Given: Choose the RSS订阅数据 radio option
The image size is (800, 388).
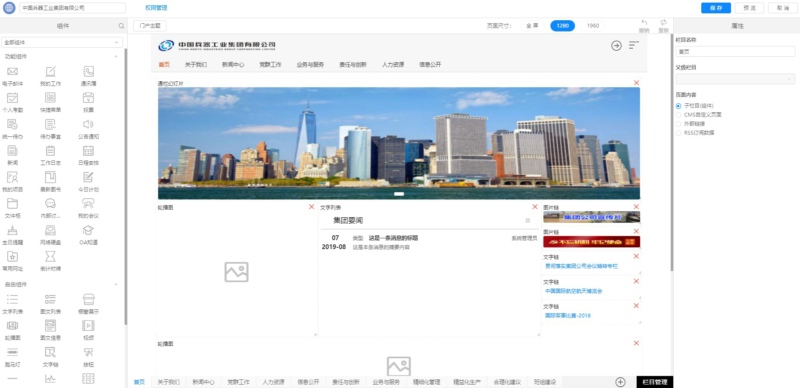Looking at the screenshot, I should (678, 133).
